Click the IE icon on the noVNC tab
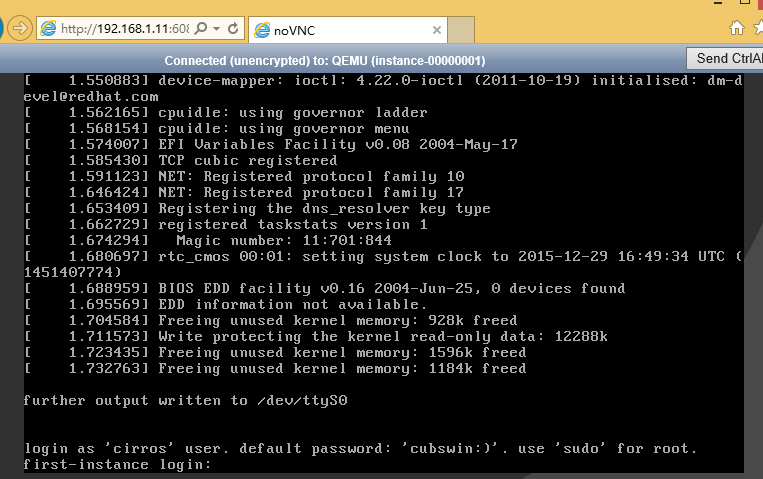The width and height of the screenshot is (763, 479). (x=262, y=30)
